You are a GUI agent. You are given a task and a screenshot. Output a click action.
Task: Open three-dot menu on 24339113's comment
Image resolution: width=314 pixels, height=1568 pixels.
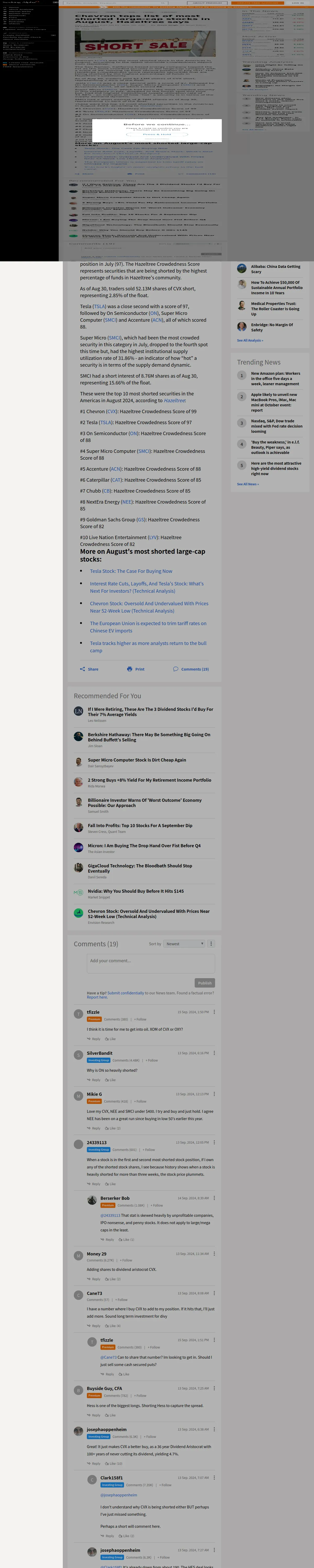214,1142
